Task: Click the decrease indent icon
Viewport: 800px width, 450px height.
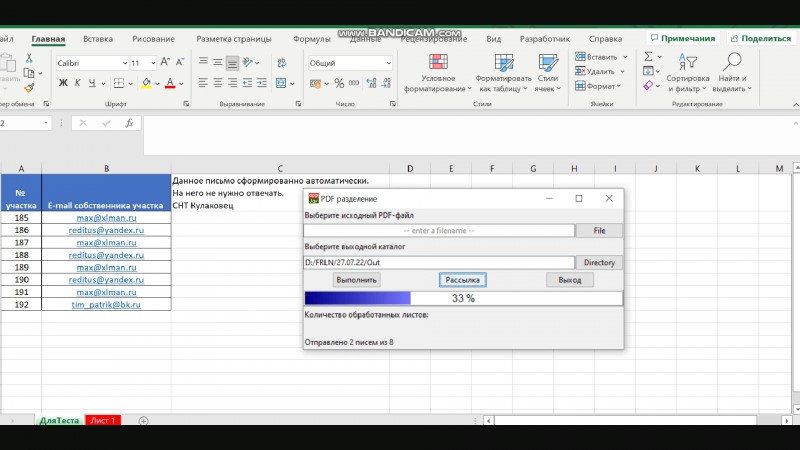Action: [x=247, y=83]
